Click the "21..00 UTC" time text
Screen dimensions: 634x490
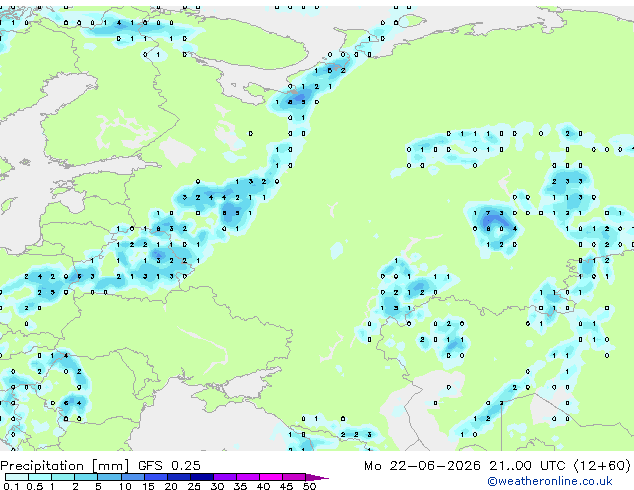click(x=527, y=466)
